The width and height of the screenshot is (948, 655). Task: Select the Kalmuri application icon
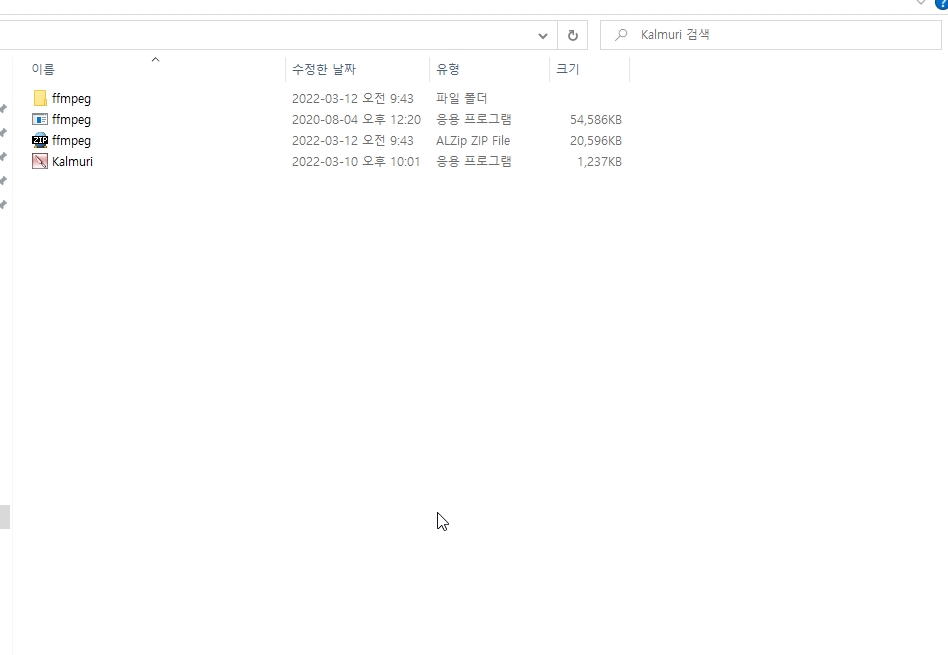pyautogui.click(x=40, y=162)
